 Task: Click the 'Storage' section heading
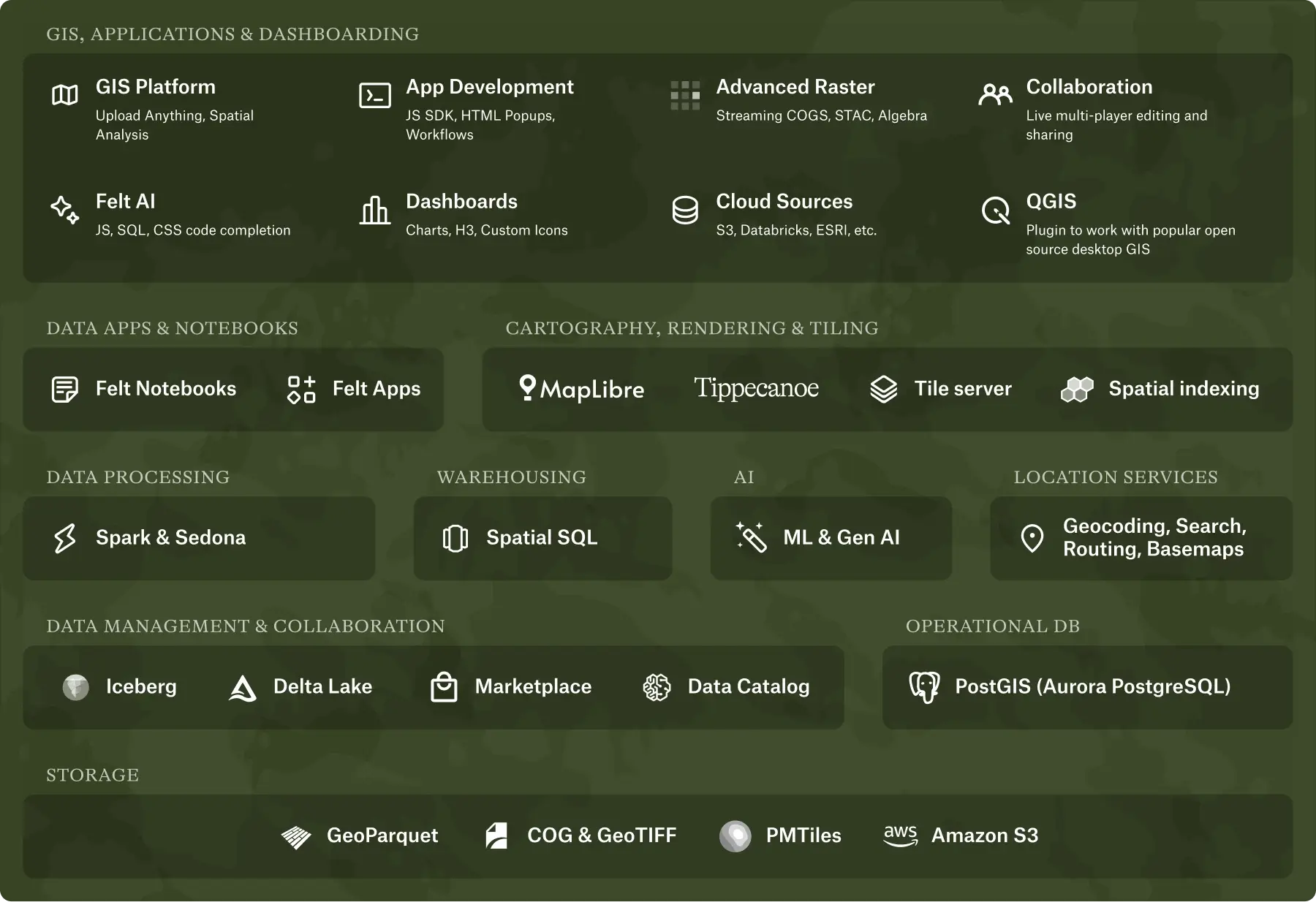click(93, 775)
